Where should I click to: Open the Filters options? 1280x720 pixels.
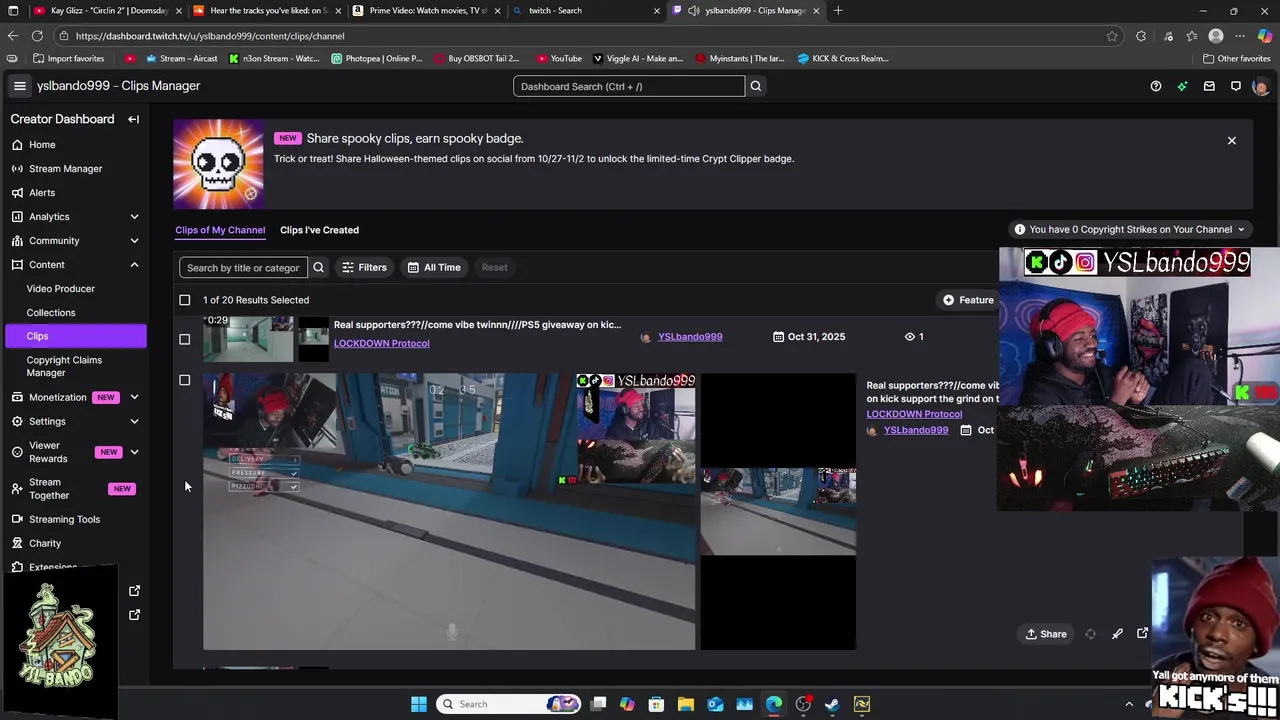[x=364, y=267]
